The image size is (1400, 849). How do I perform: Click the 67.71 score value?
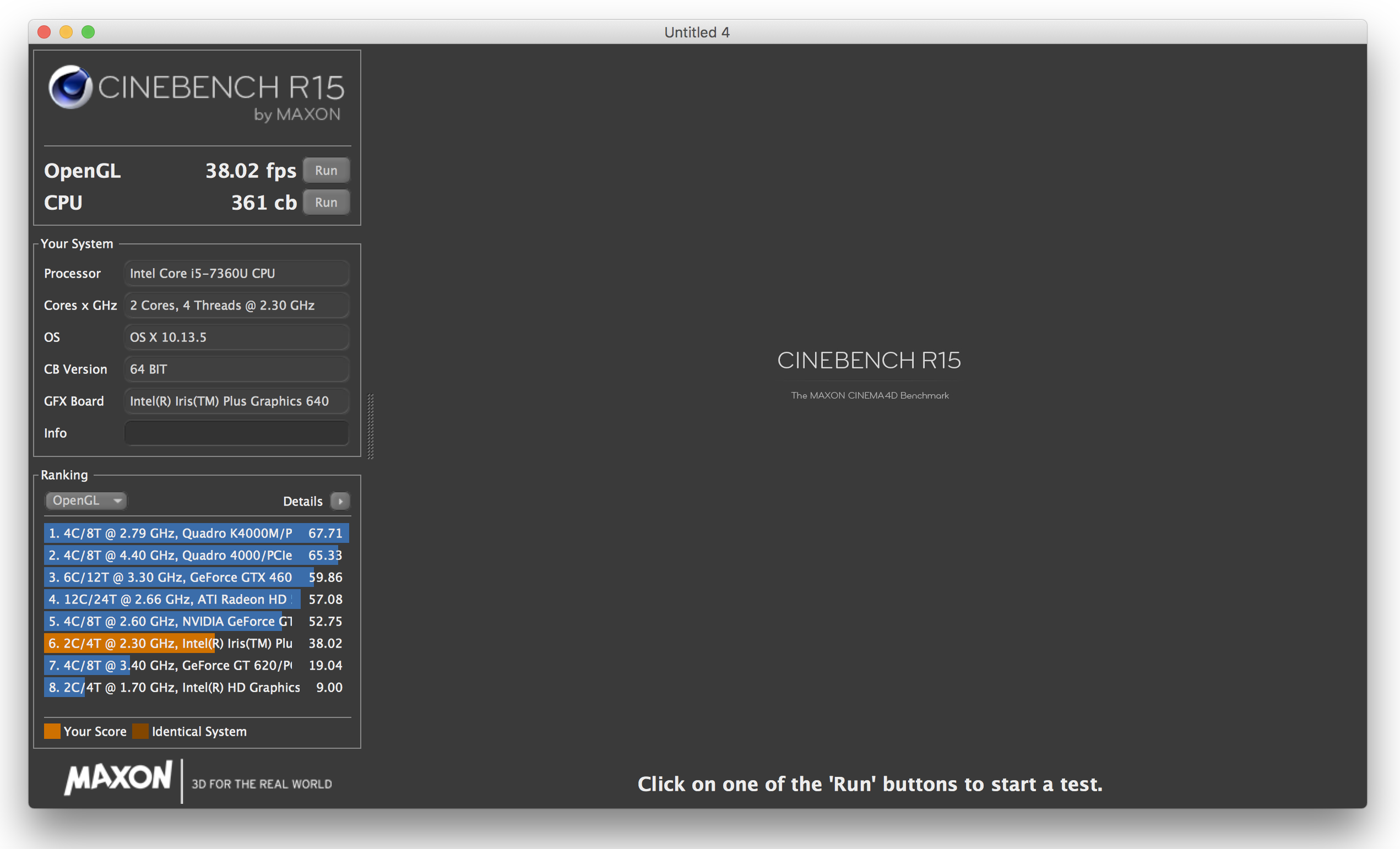[325, 532]
